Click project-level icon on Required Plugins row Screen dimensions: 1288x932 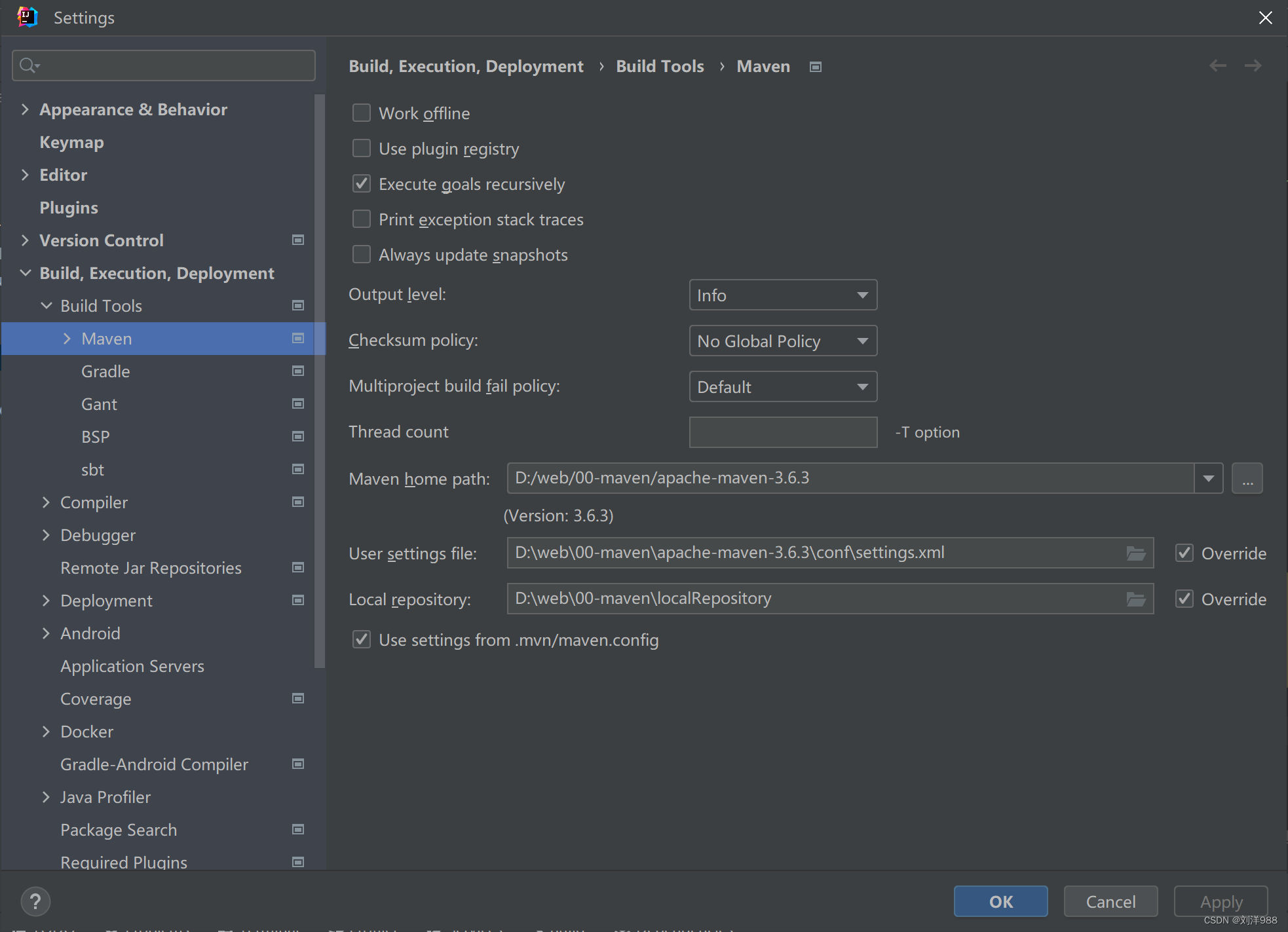[298, 863]
